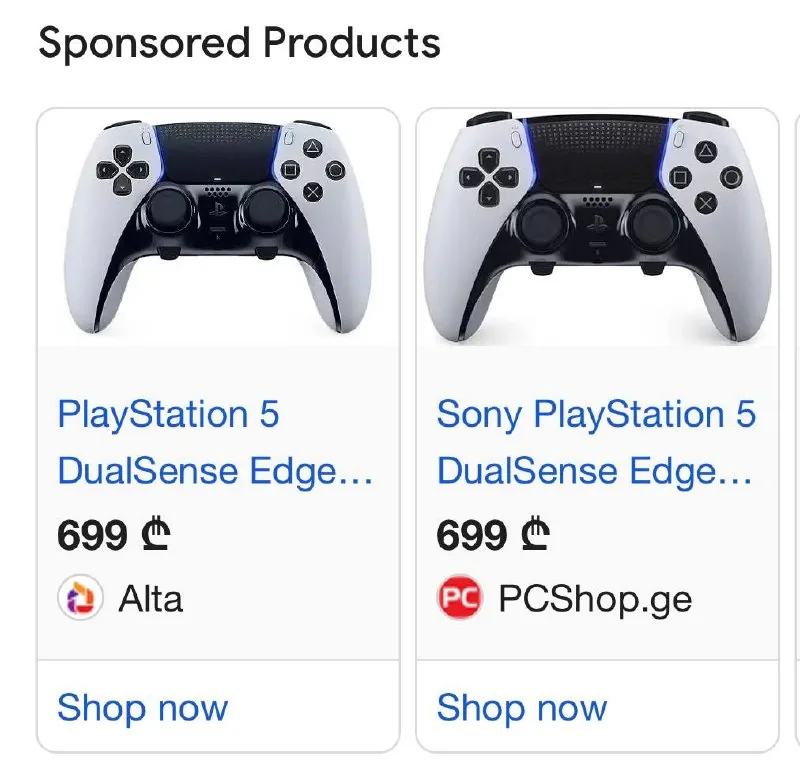Click the Alta store logo icon
The image size is (800, 764).
pyautogui.click(x=80, y=597)
